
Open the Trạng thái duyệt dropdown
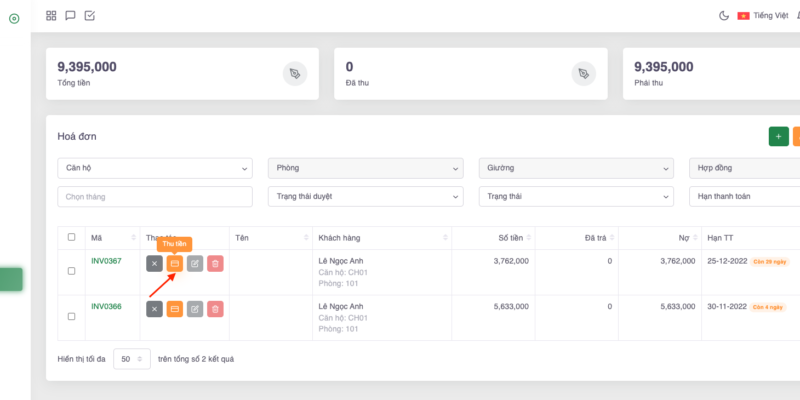click(365, 196)
